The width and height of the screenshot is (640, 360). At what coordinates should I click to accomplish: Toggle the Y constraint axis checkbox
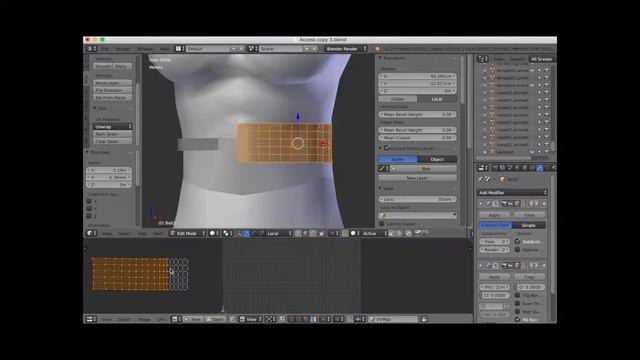(x=89, y=209)
